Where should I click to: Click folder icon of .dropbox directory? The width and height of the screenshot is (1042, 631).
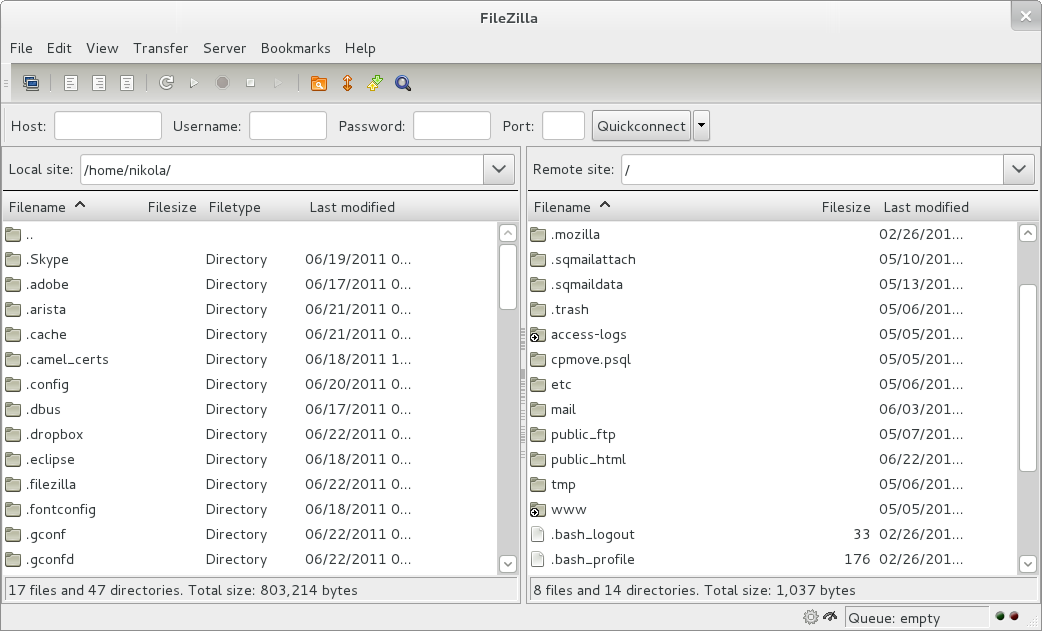[13, 434]
